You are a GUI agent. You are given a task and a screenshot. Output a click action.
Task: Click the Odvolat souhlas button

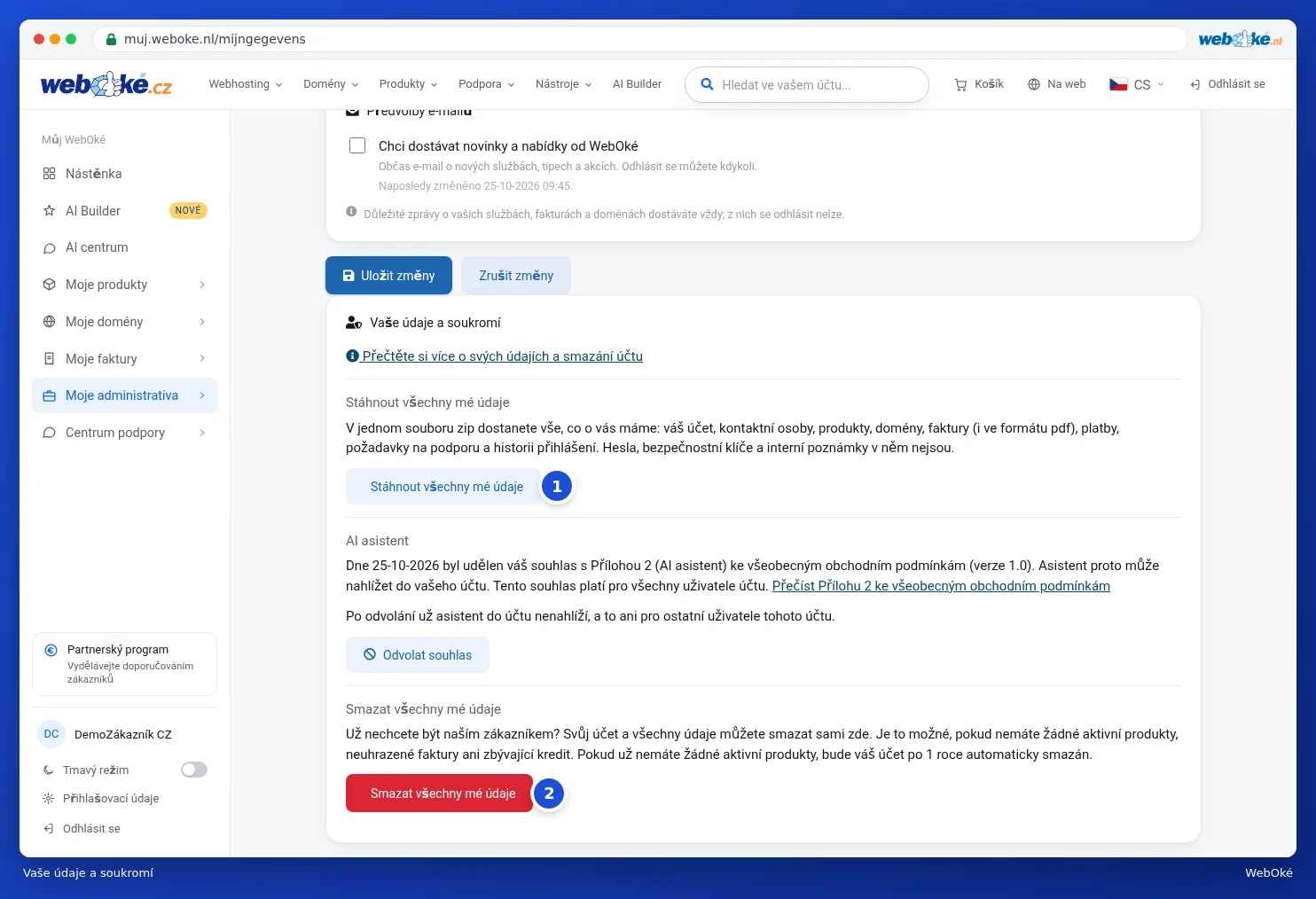[418, 655]
